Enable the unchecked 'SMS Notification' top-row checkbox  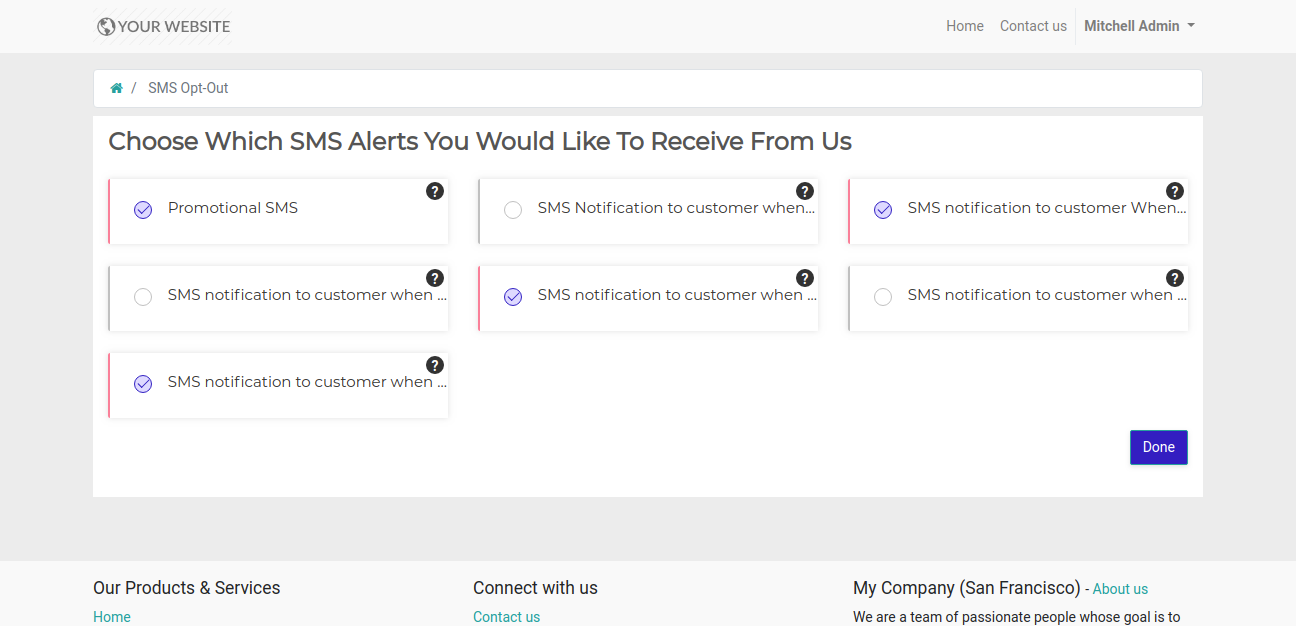[x=513, y=210]
